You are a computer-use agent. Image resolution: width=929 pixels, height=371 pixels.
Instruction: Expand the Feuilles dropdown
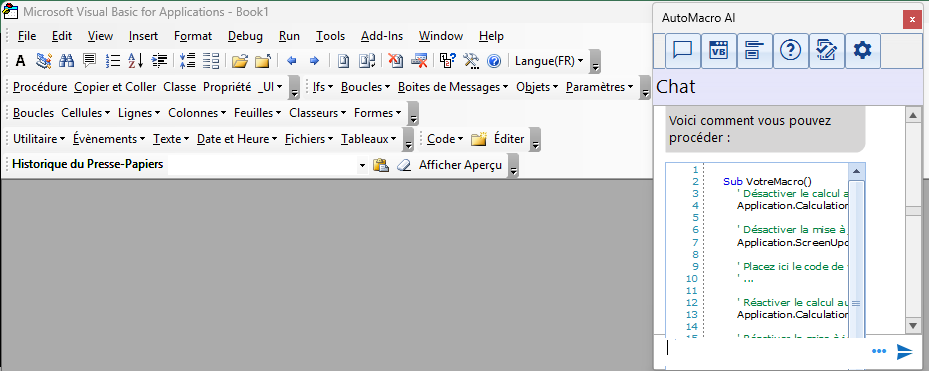pos(258,113)
